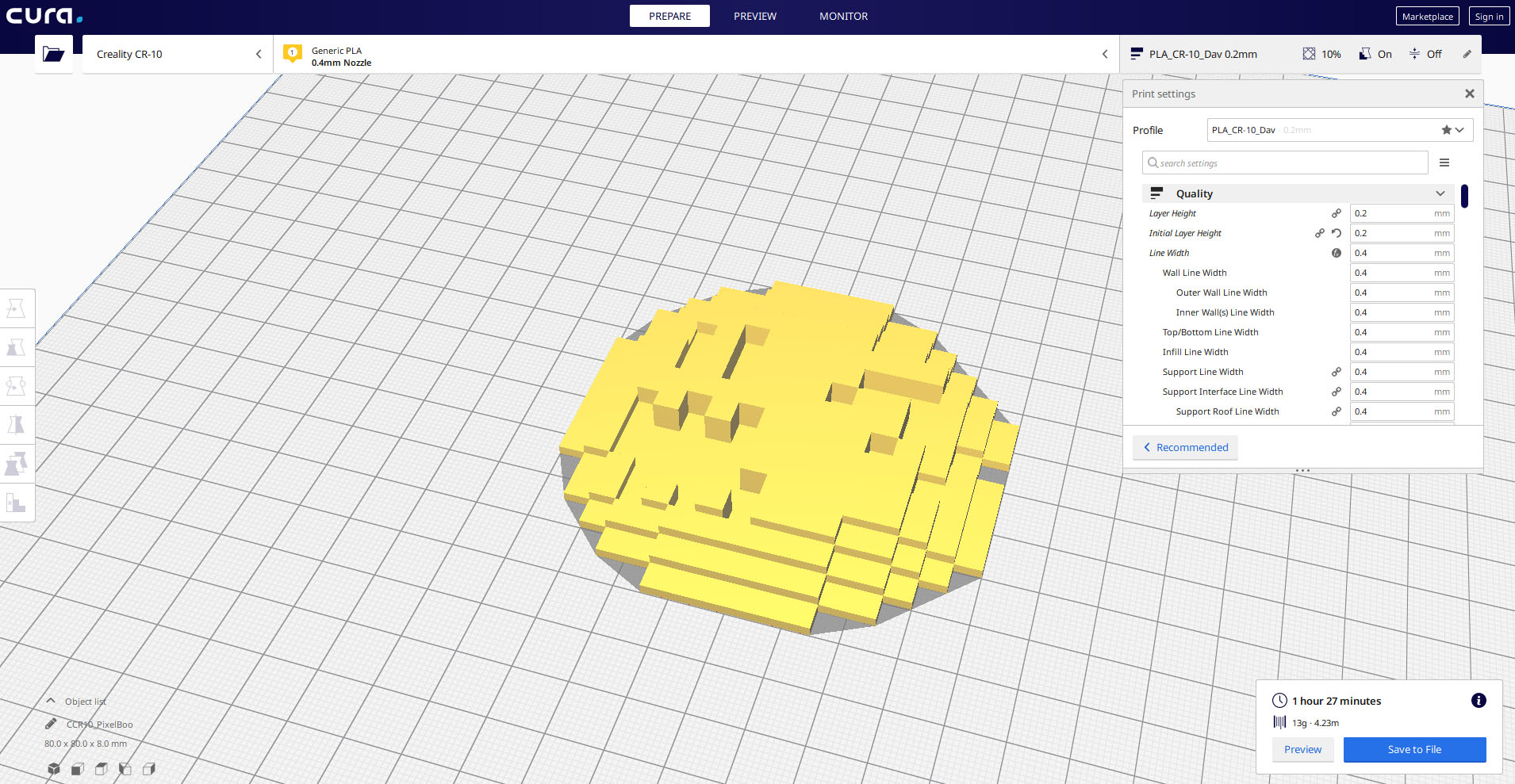1515x784 pixels.
Task: Switch to the left side view cube icon
Action: pos(125,769)
